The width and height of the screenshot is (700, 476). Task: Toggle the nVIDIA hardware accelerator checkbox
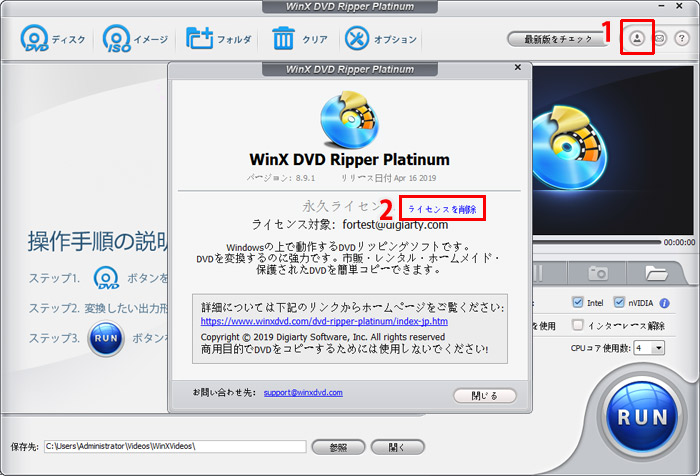pos(619,302)
